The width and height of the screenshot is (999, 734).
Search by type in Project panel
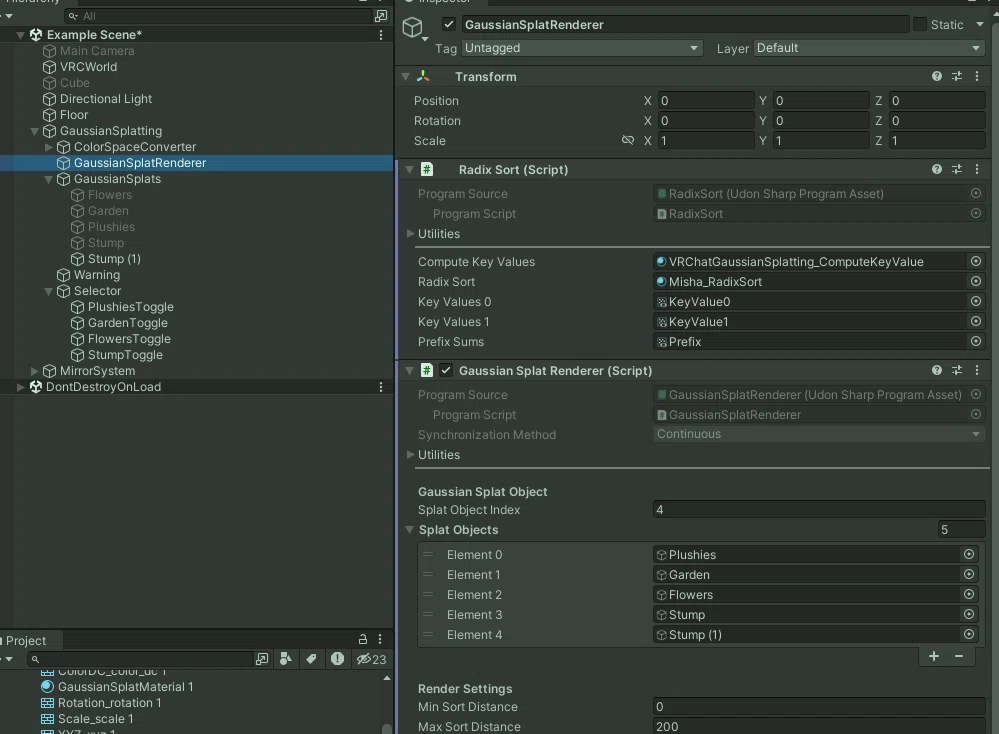pyautogui.click(x=285, y=659)
